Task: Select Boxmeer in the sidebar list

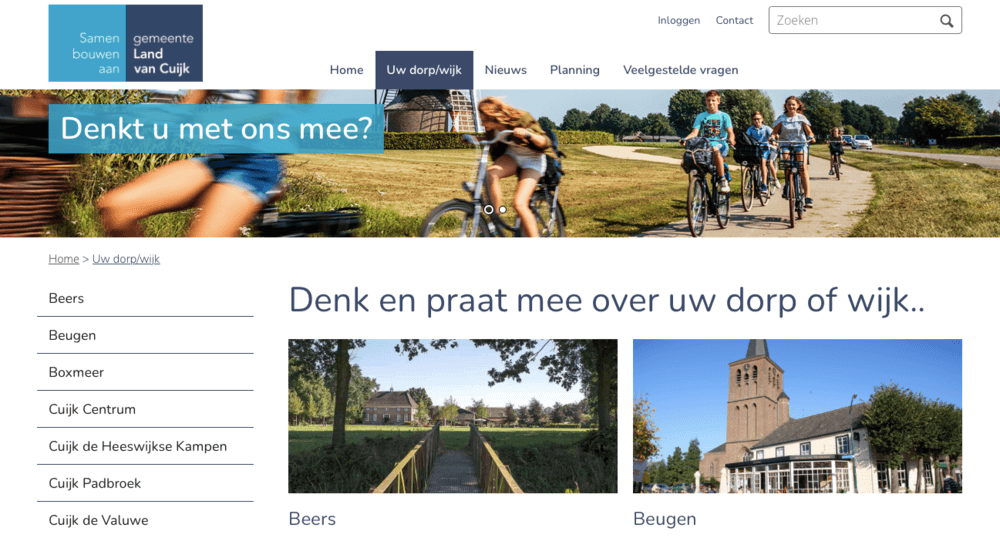Action: pos(145,372)
